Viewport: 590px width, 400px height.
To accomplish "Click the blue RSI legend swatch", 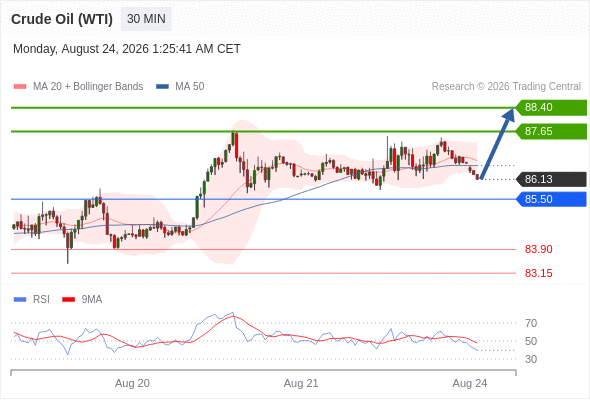I will click(x=20, y=300).
